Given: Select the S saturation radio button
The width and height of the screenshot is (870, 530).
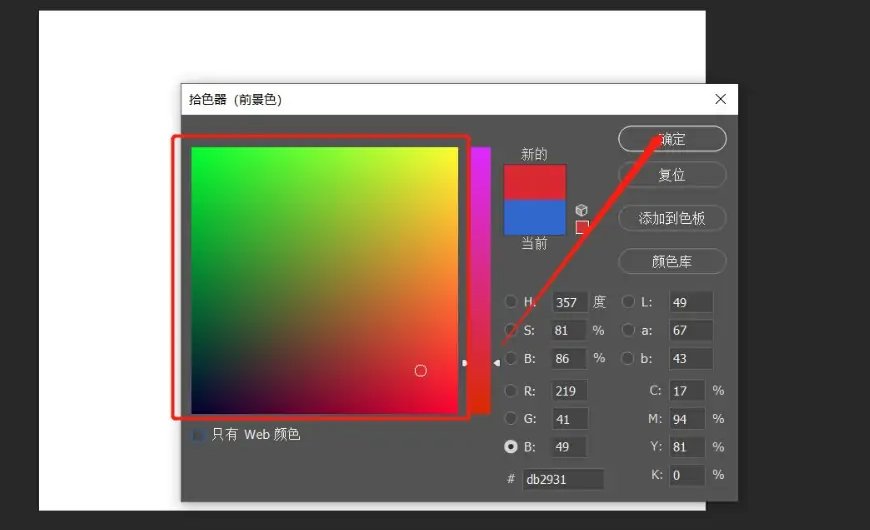Looking at the screenshot, I should pyautogui.click(x=510, y=330).
